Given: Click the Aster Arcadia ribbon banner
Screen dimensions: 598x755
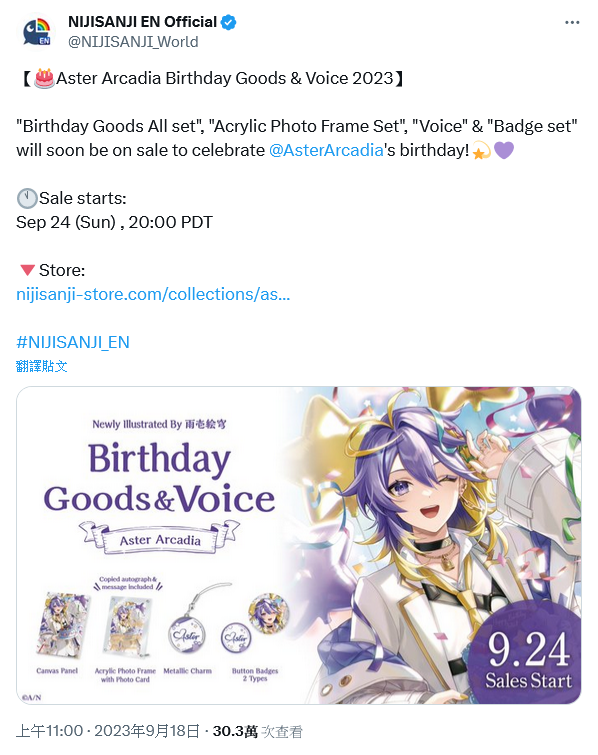Looking at the screenshot, I should 160,537.
